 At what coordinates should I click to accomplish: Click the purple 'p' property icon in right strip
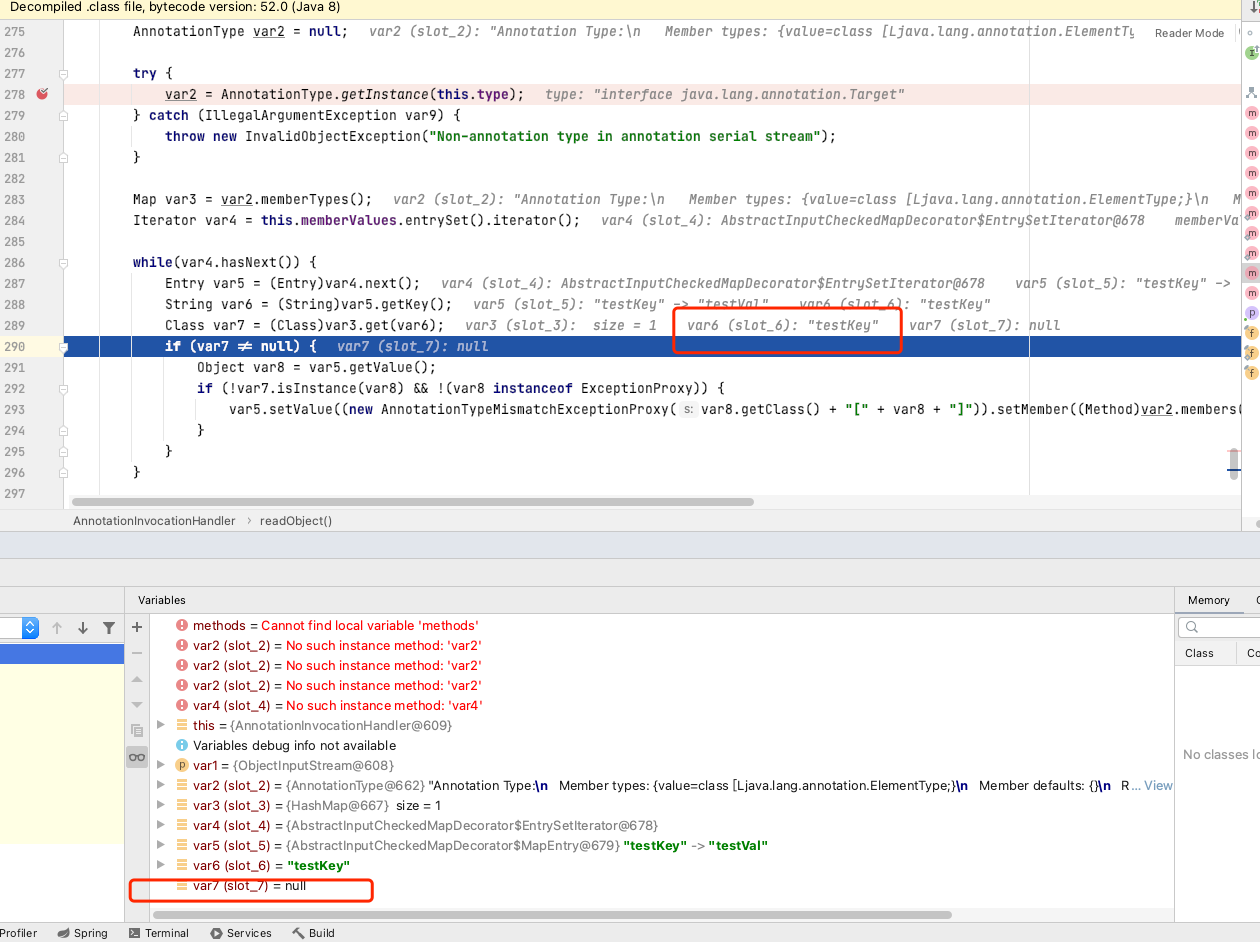pyautogui.click(x=1251, y=313)
